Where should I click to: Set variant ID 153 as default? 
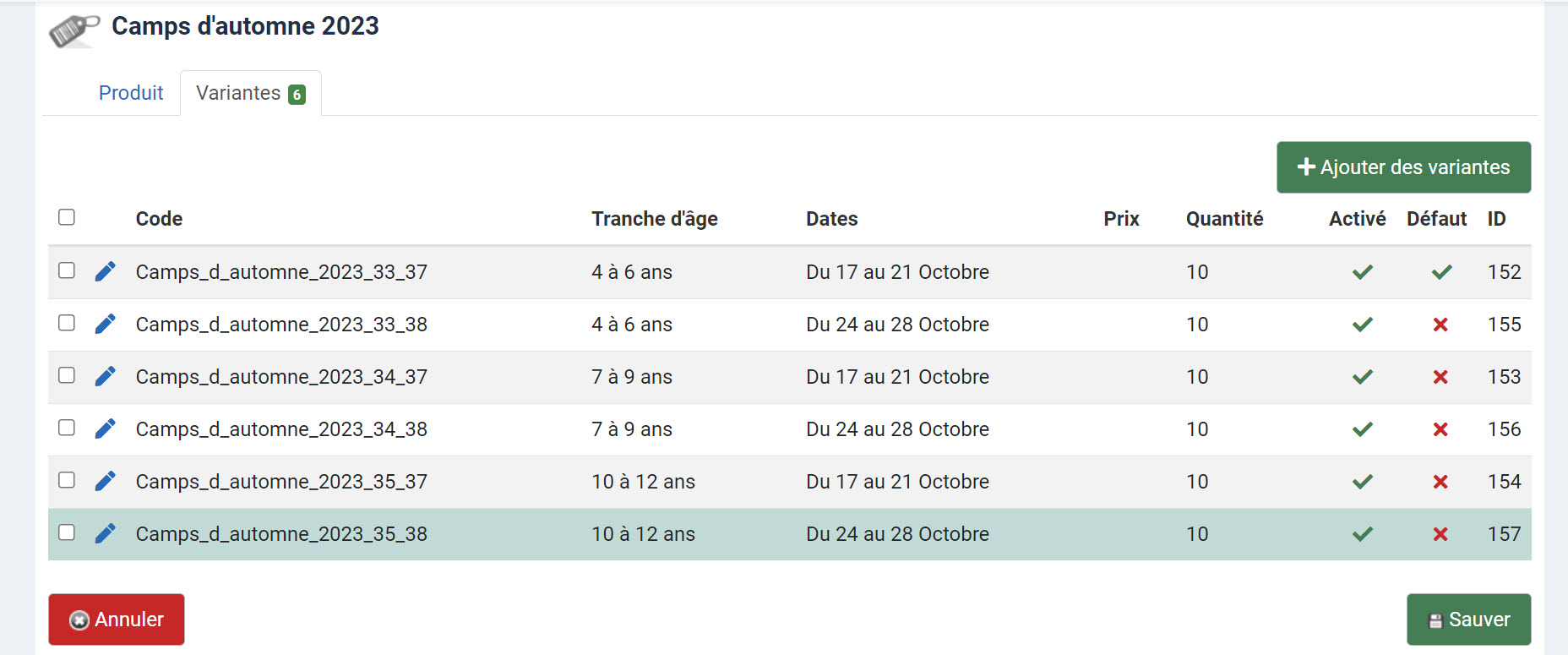coord(1440,377)
